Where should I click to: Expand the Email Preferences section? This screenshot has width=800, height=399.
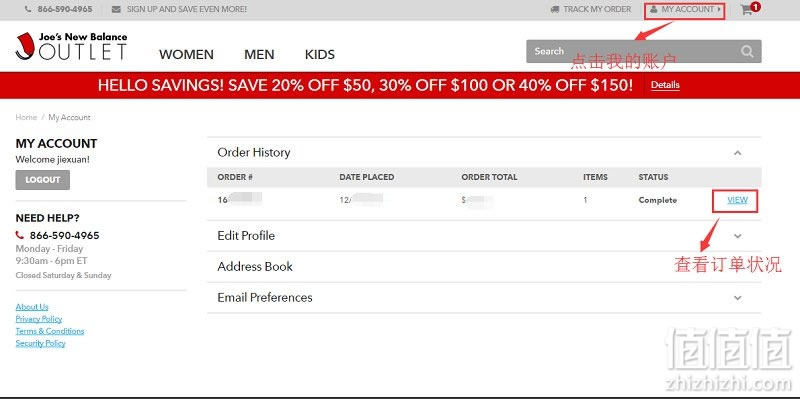coord(737,297)
